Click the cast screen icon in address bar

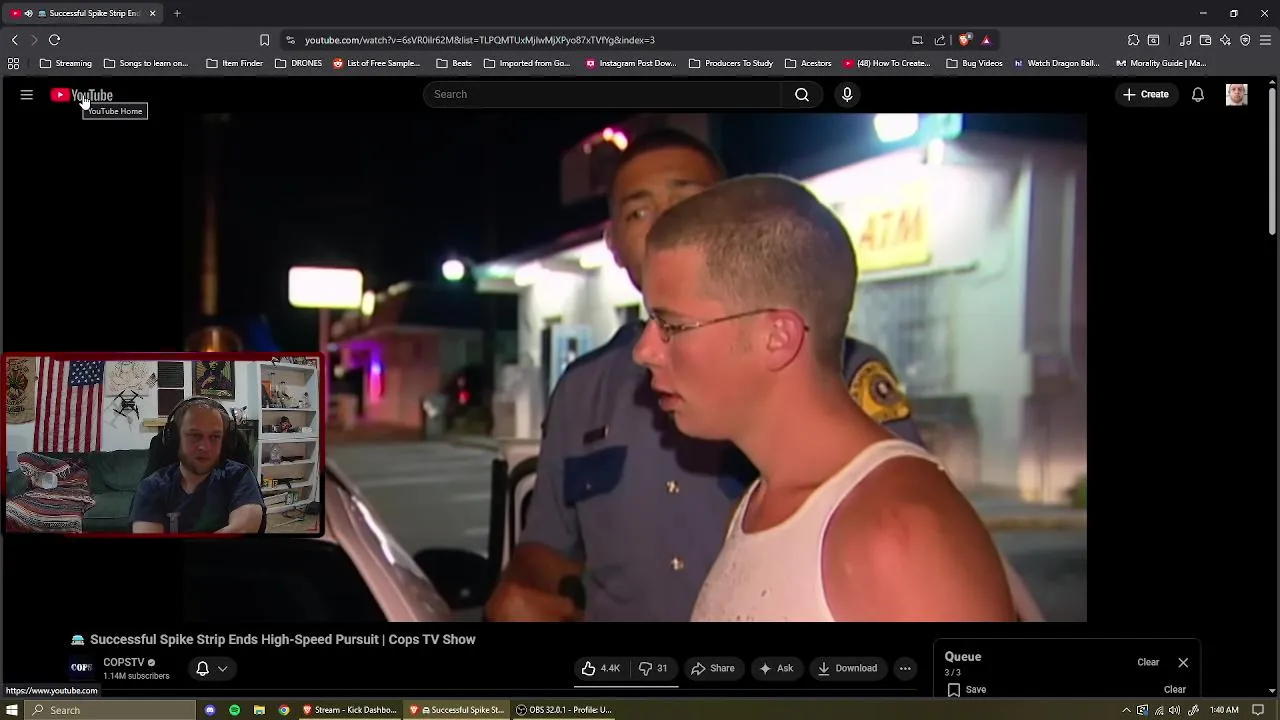pyautogui.click(x=917, y=40)
